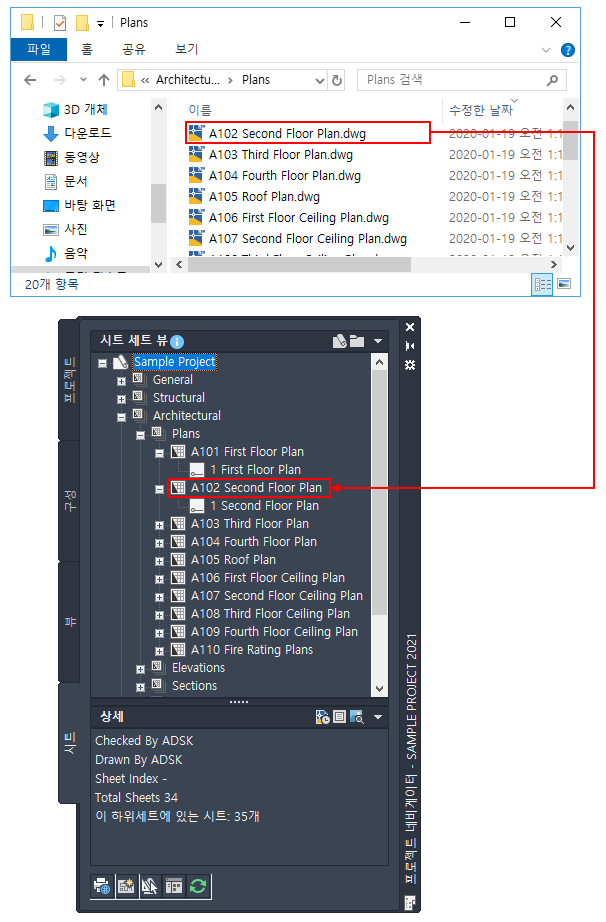Select A105 Roof Plan.dwg file

pos(265,196)
